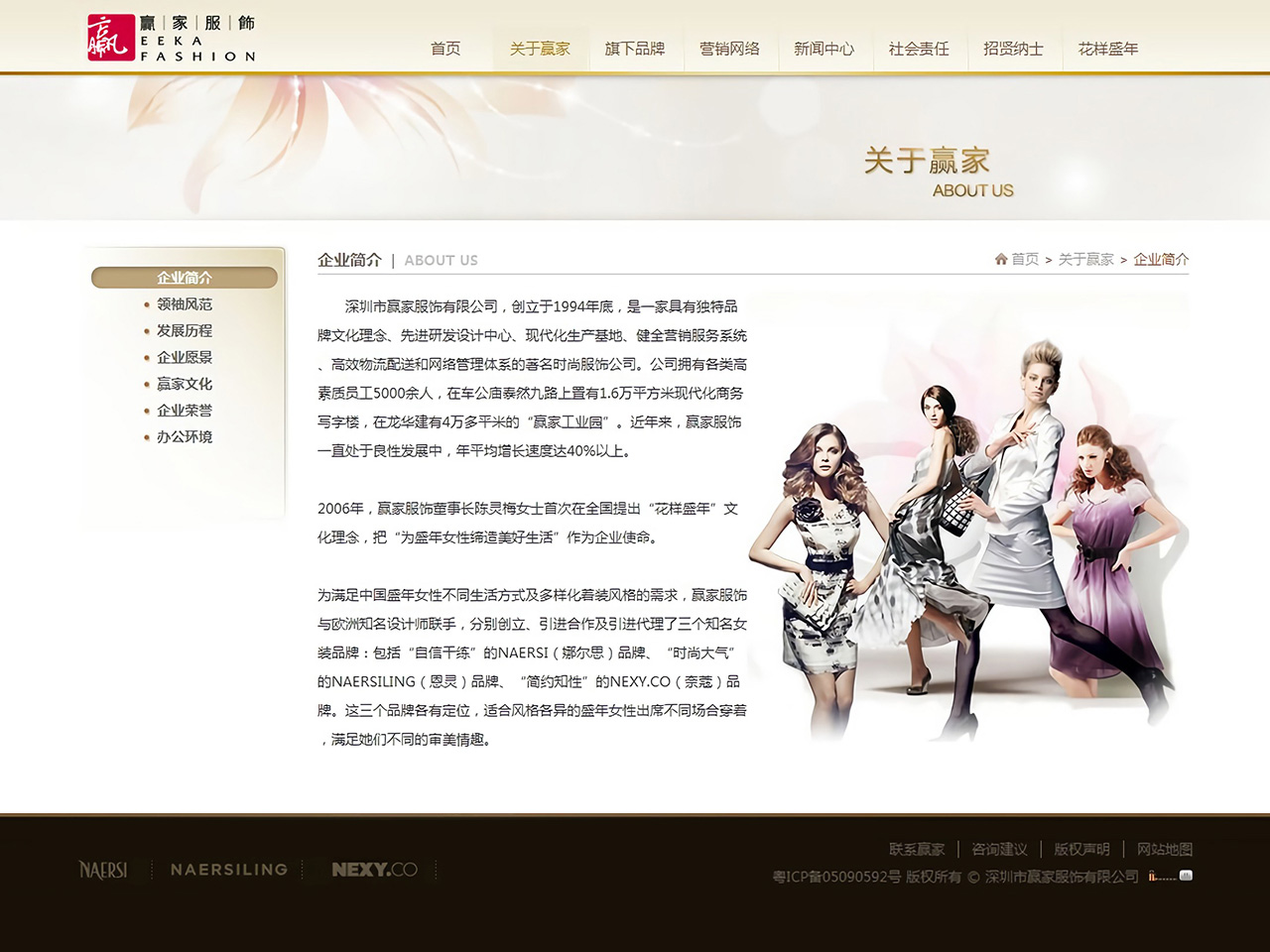Viewport: 1270px width, 952px height.
Task: Open the NEXY.CO brand logo
Action: coord(374,870)
